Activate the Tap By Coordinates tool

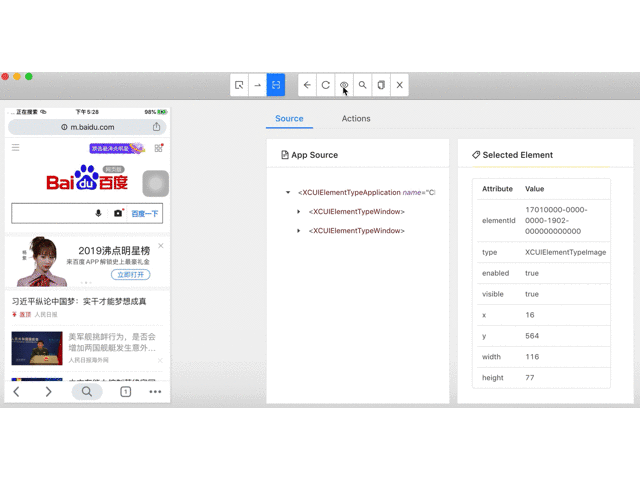(276, 85)
